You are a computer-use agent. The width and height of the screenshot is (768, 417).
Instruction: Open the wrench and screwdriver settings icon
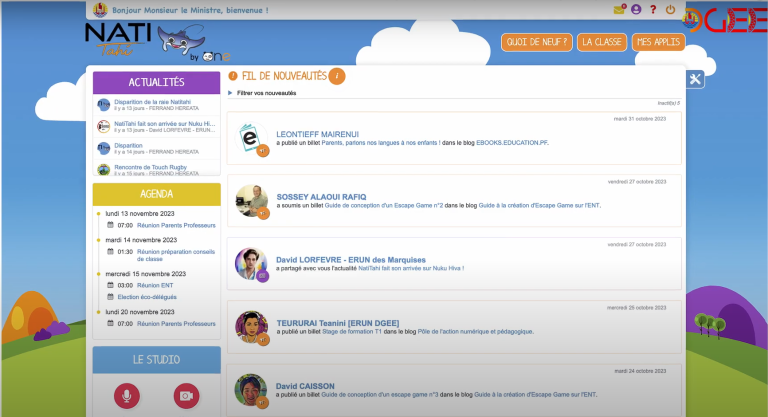(x=697, y=80)
